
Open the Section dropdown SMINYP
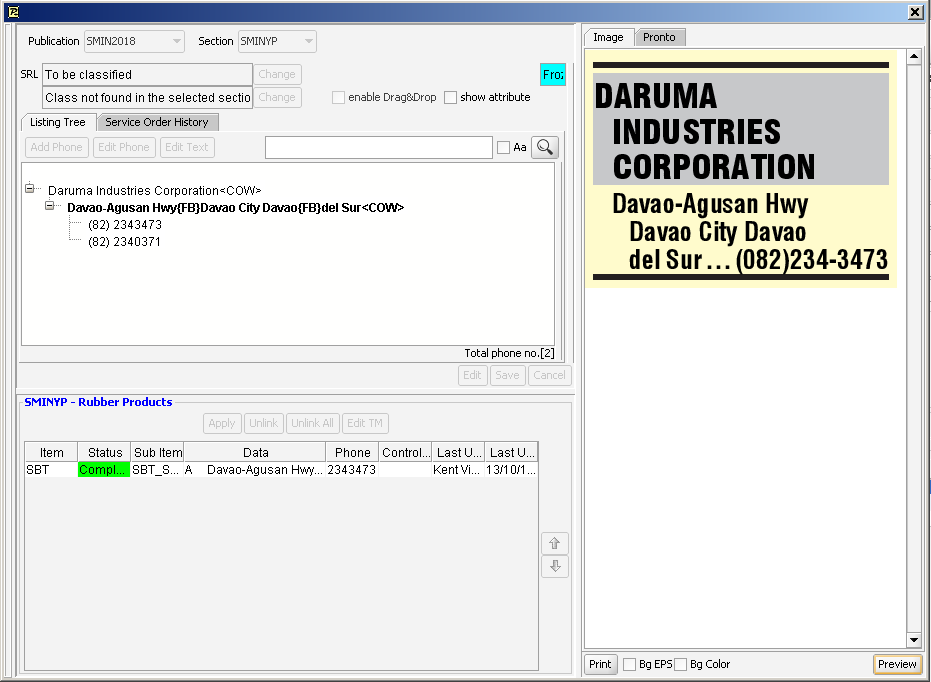tap(277, 41)
